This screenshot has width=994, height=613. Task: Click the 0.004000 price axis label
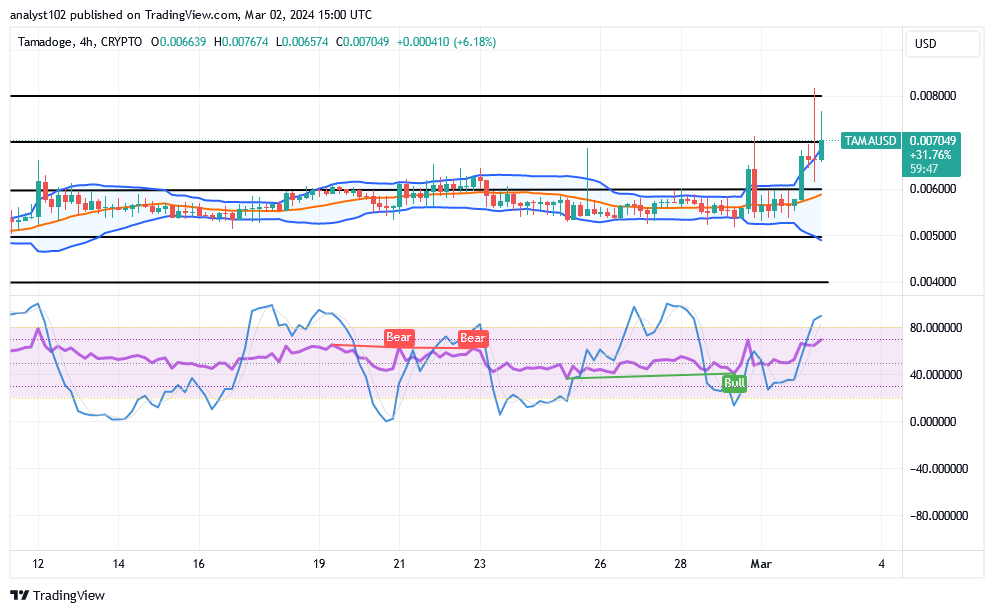pos(933,282)
